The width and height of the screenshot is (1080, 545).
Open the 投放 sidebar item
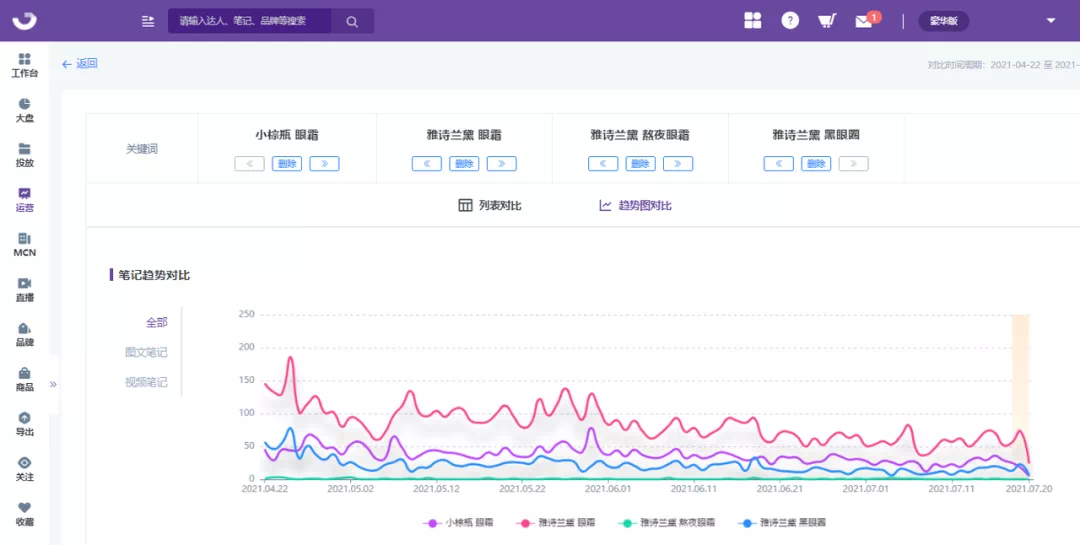click(x=24, y=155)
